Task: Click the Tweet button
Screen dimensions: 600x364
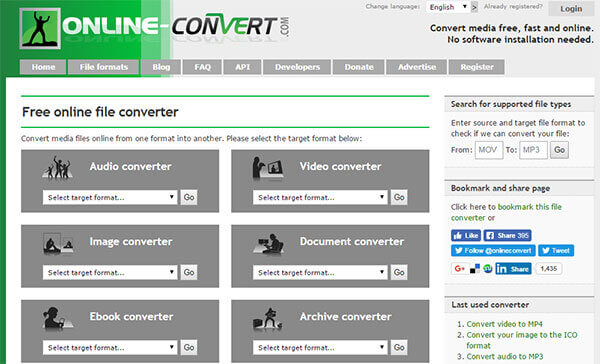Action: pyautogui.click(x=556, y=251)
